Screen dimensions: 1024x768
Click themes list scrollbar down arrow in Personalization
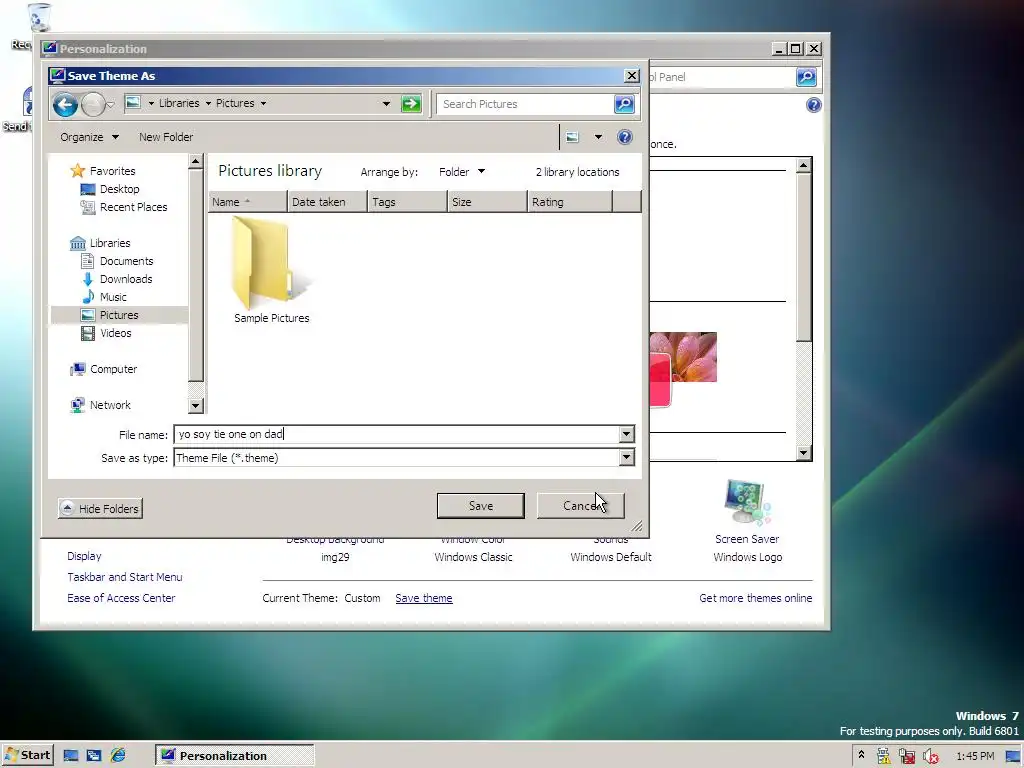(x=804, y=453)
